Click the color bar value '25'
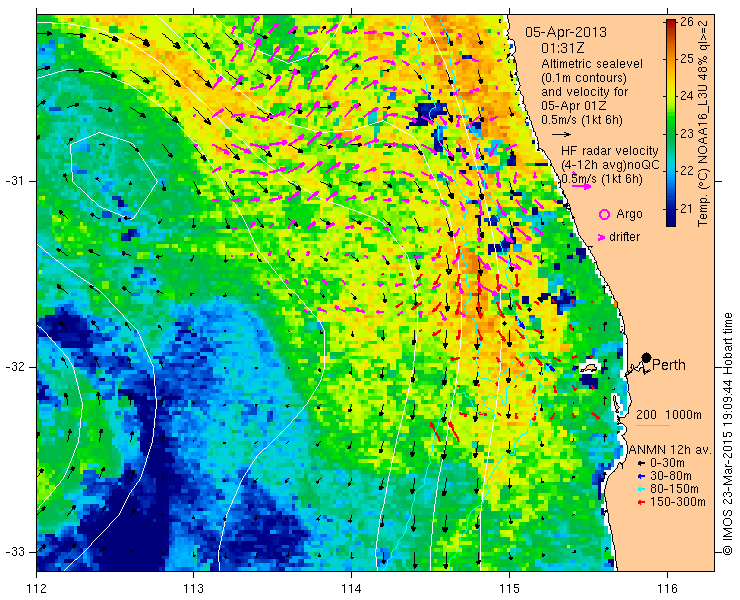Screen dimensions: 740x600 (x=686, y=59)
